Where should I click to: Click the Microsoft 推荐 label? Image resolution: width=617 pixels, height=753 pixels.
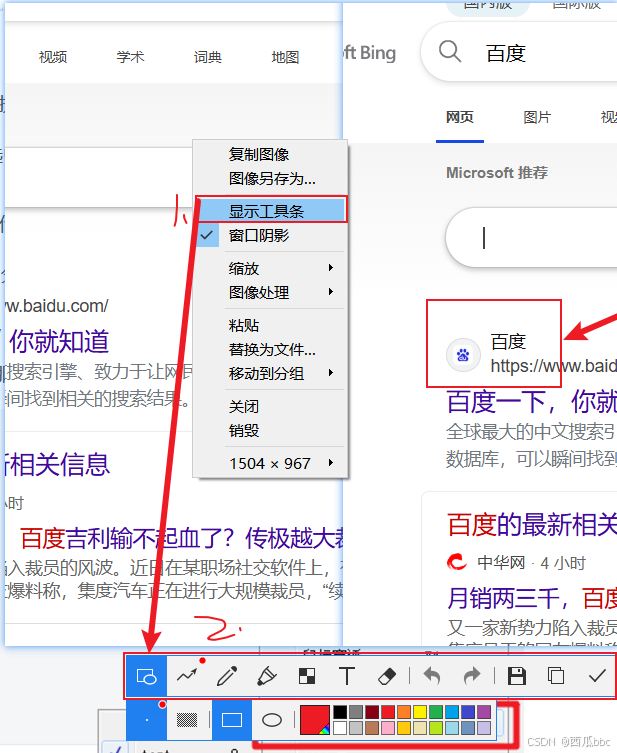point(497,172)
